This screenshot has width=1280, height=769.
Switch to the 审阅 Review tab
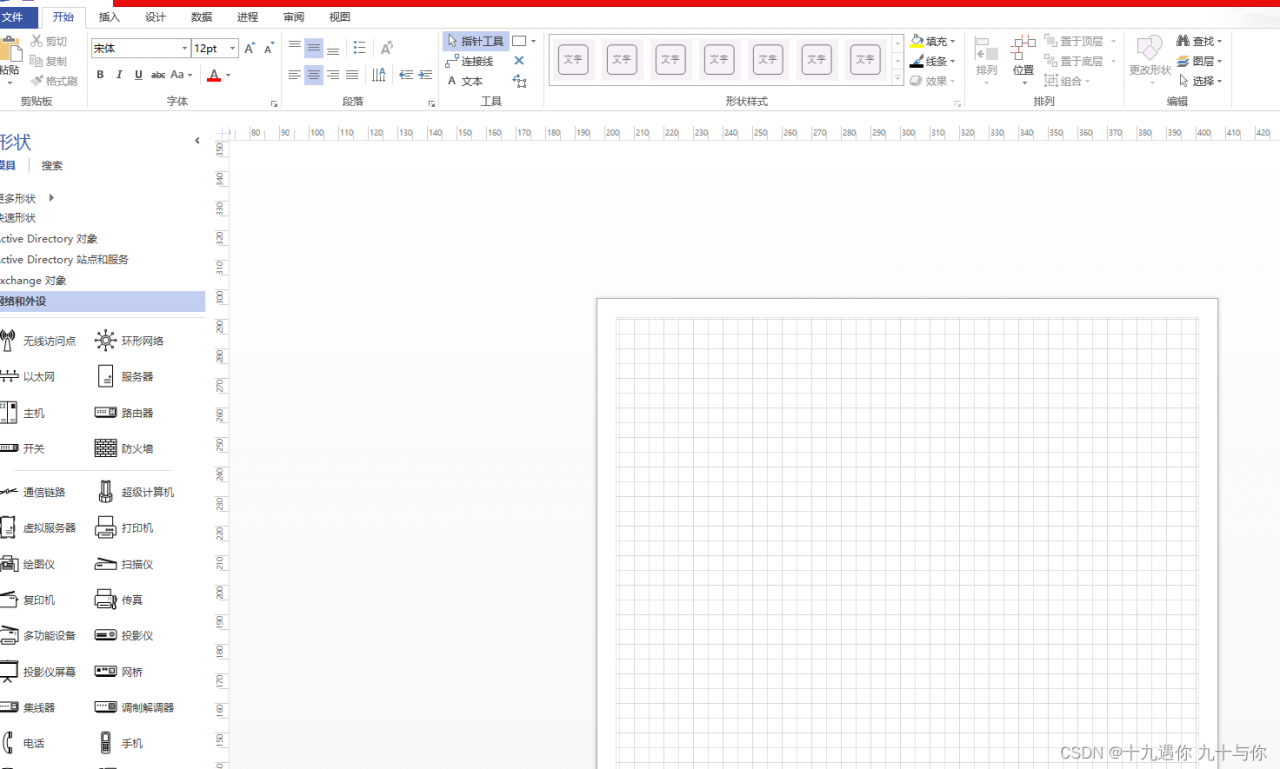[x=294, y=17]
